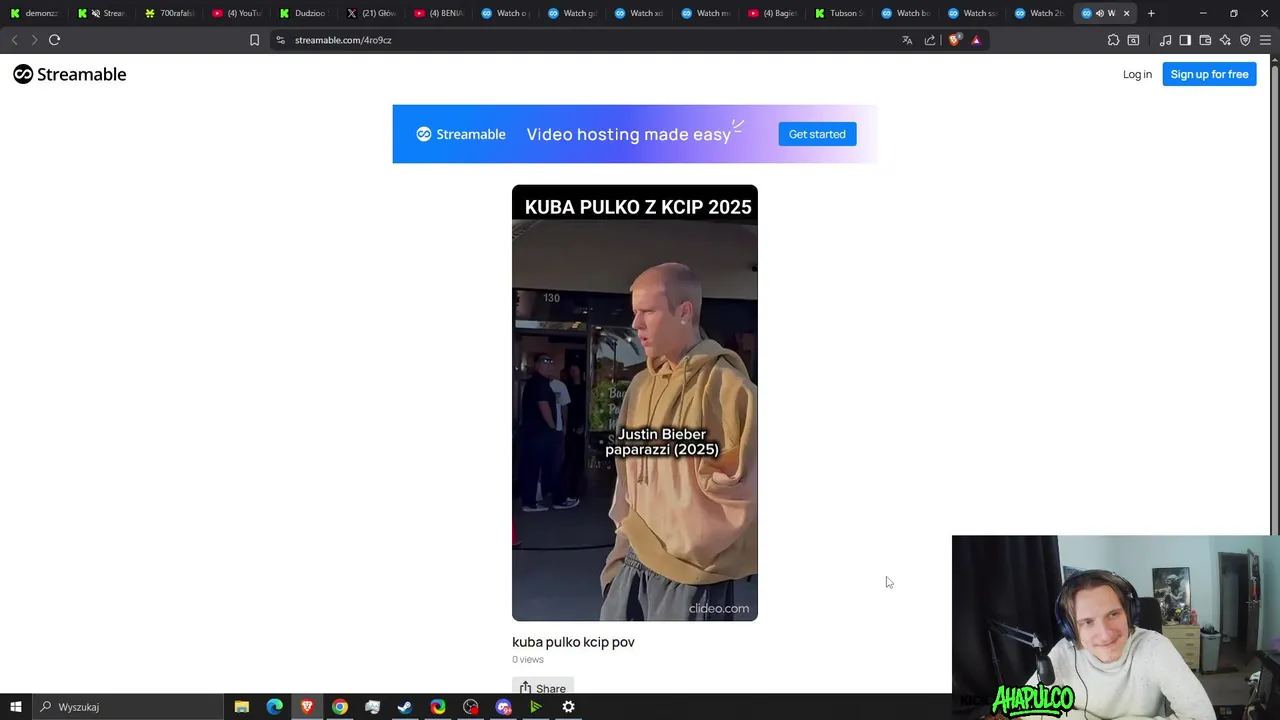Open the tab search icon in toolbar
This screenshot has height=720, width=1280.
click(x=1133, y=40)
